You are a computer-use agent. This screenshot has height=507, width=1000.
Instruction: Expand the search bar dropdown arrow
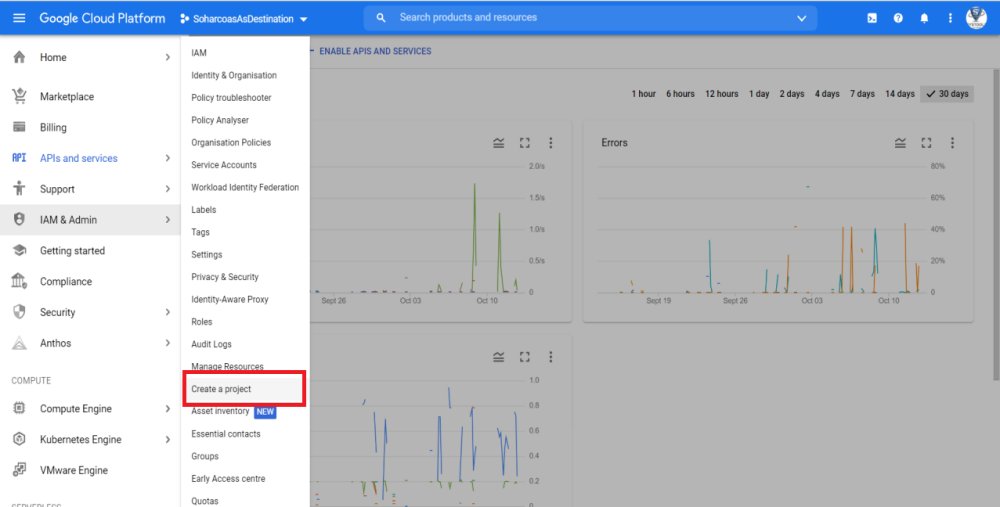coord(802,18)
